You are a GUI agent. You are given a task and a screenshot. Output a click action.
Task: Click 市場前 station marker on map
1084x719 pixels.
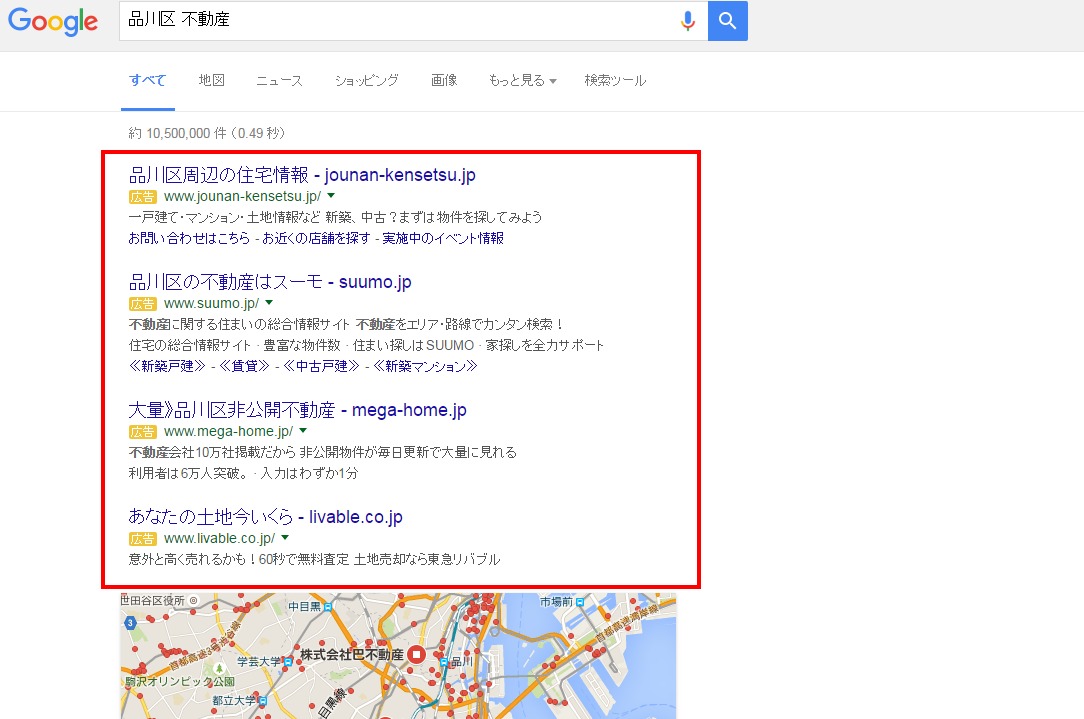(x=580, y=602)
